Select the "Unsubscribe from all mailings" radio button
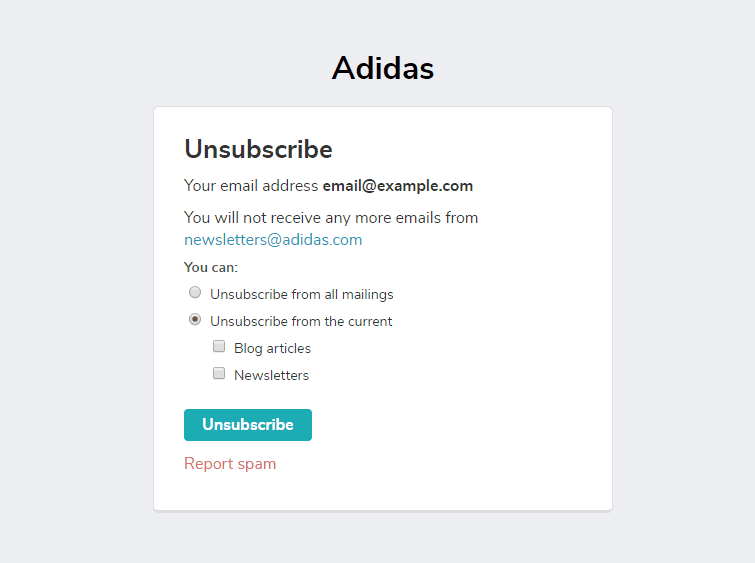Screen dimensions: 755x563 coord(195,293)
